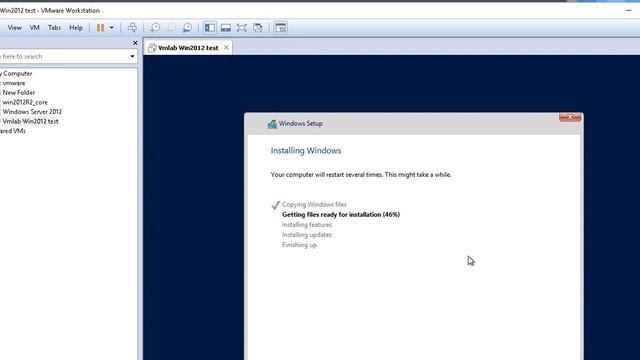Select Windows Server 2012 virtual machine
Viewport: 640px width, 360px height.
point(32,111)
